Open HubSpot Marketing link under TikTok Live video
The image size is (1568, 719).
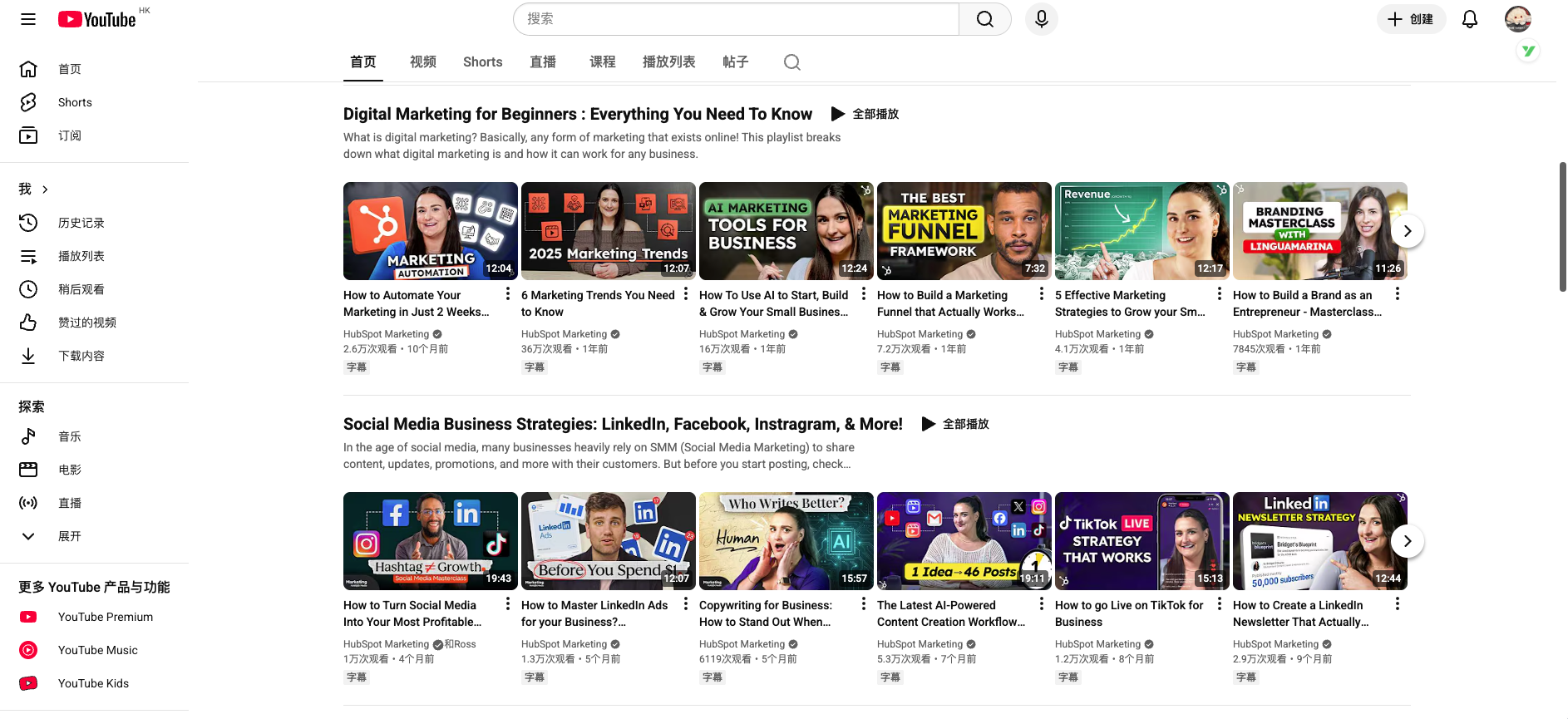coord(1097,644)
